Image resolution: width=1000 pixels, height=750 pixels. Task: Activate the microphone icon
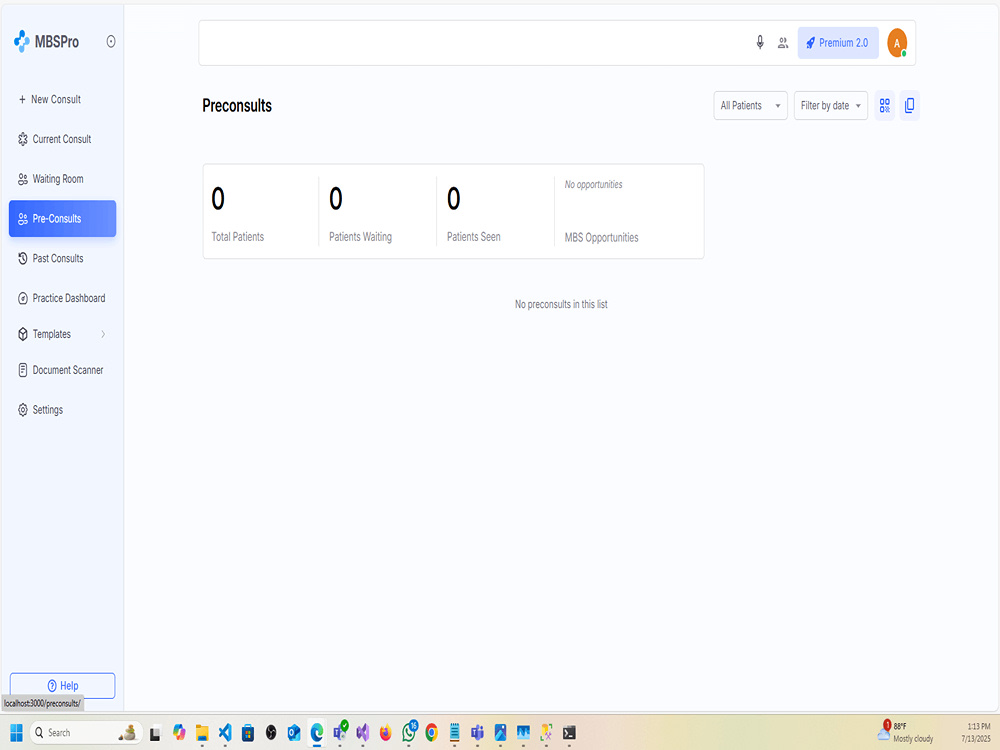(x=760, y=43)
